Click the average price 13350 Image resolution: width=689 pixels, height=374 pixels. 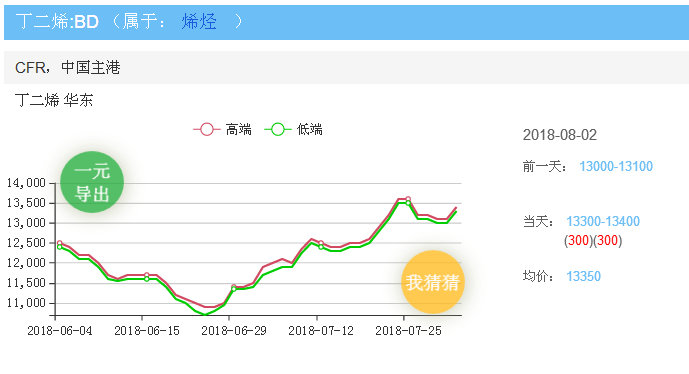pos(583,276)
